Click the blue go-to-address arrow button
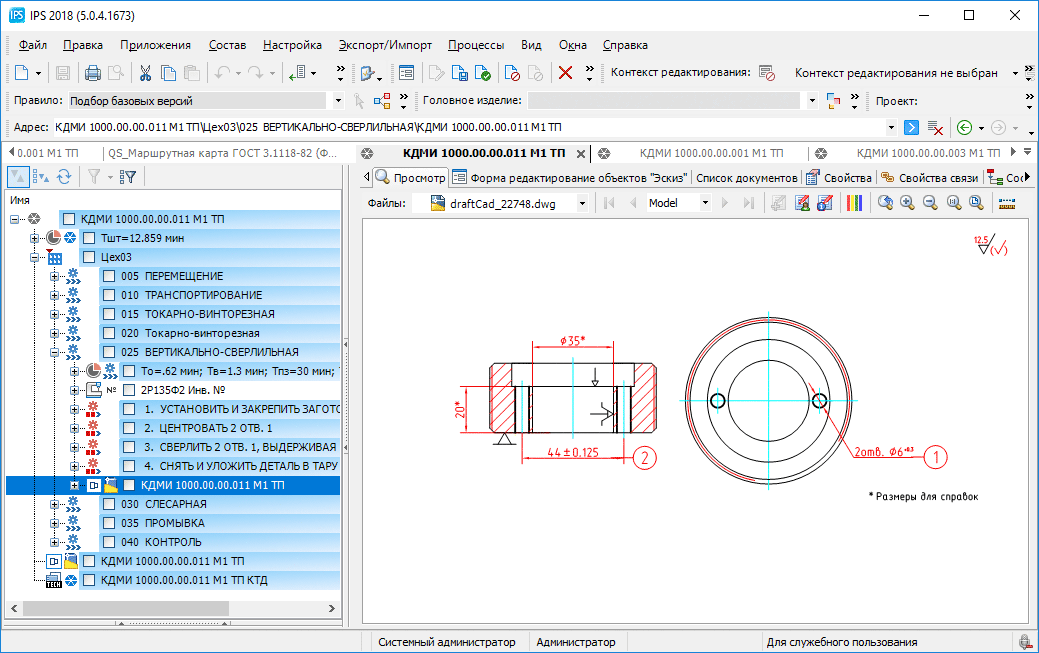Screen dimensions: 1039x653 (x=911, y=128)
